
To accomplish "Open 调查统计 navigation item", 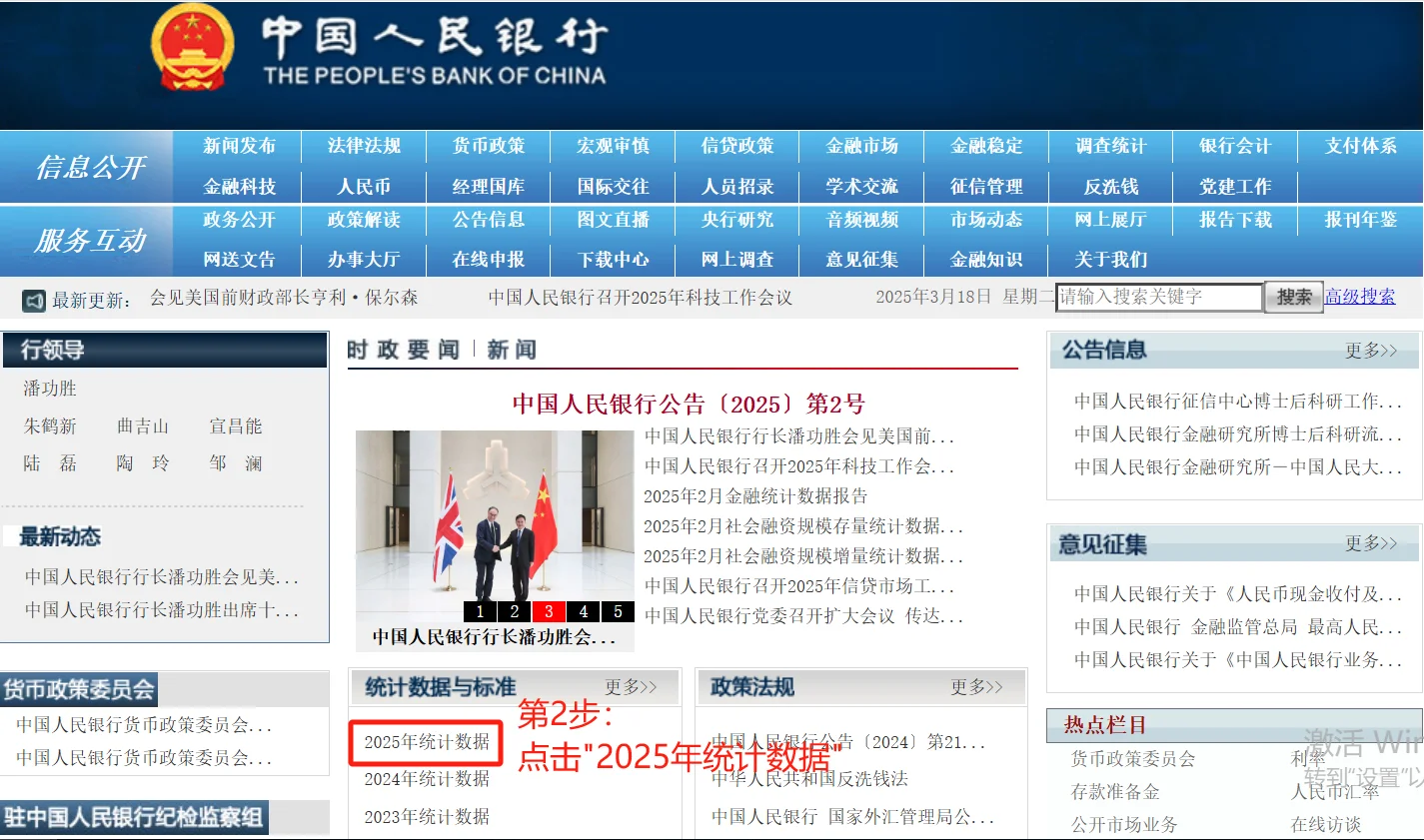I will pos(1111,146).
